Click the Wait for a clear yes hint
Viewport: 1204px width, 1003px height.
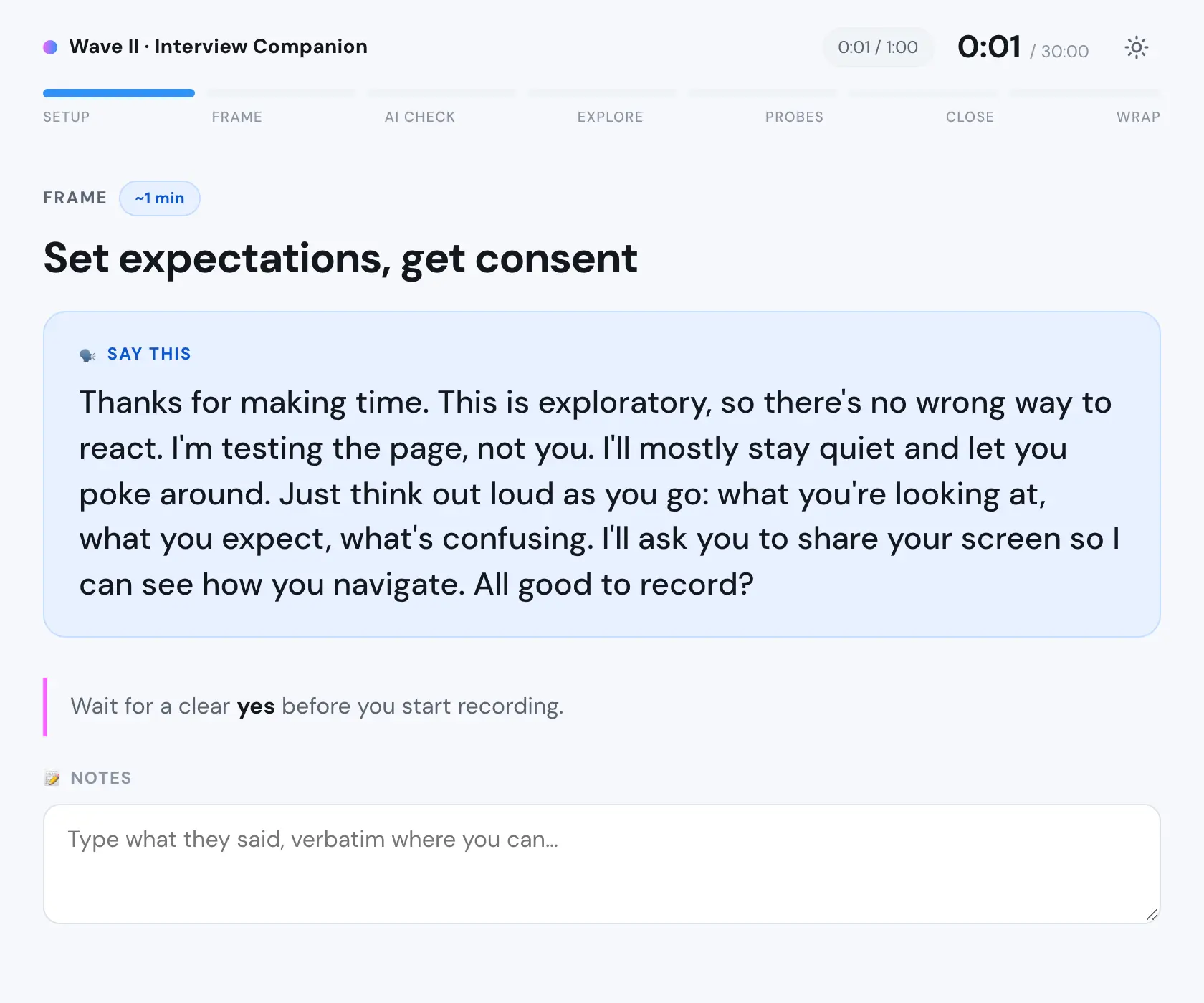(317, 706)
